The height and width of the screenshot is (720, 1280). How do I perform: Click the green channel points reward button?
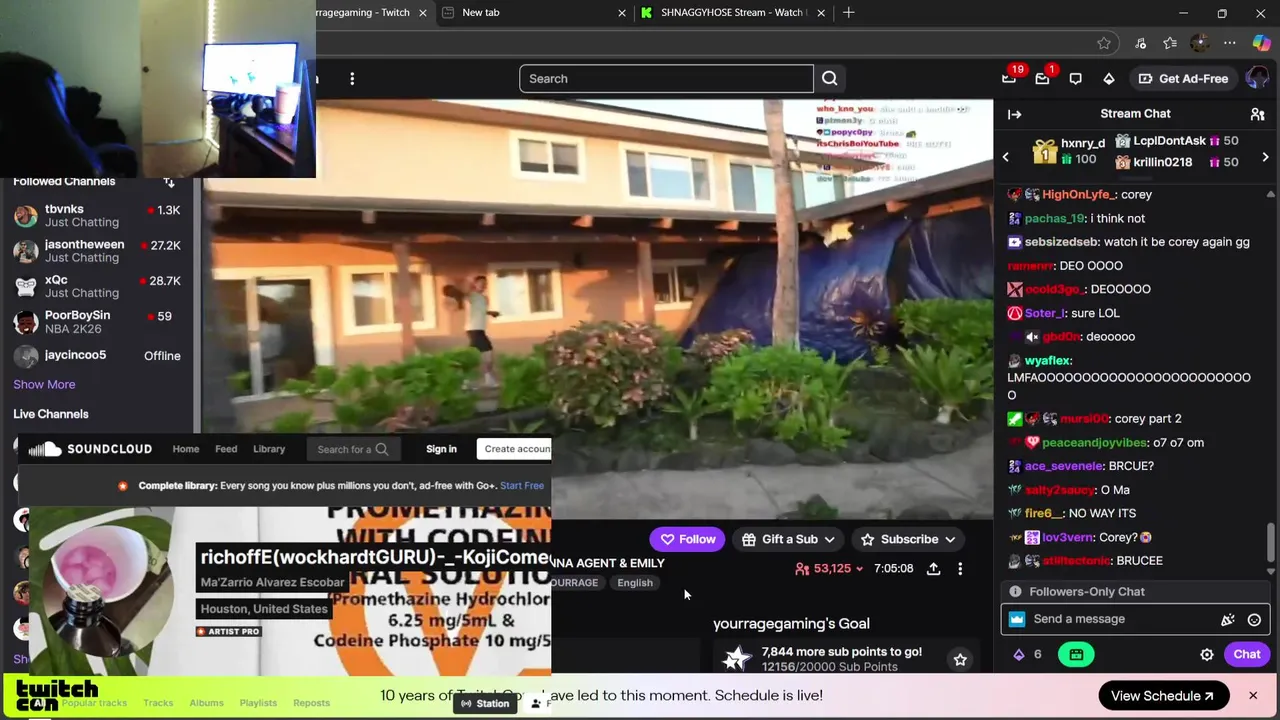[1076, 654]
